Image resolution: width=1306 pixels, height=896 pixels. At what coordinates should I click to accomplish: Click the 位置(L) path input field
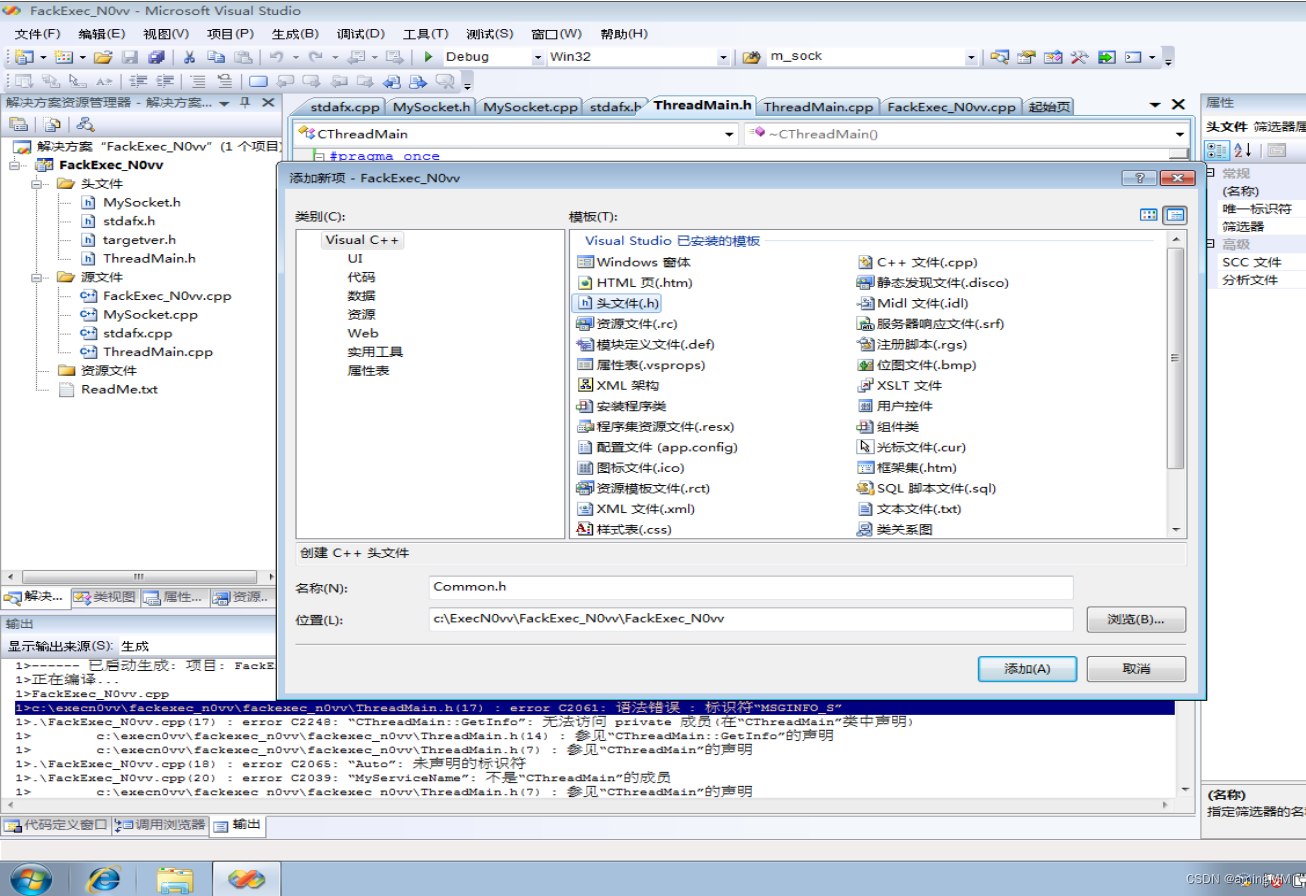(751, 619)
